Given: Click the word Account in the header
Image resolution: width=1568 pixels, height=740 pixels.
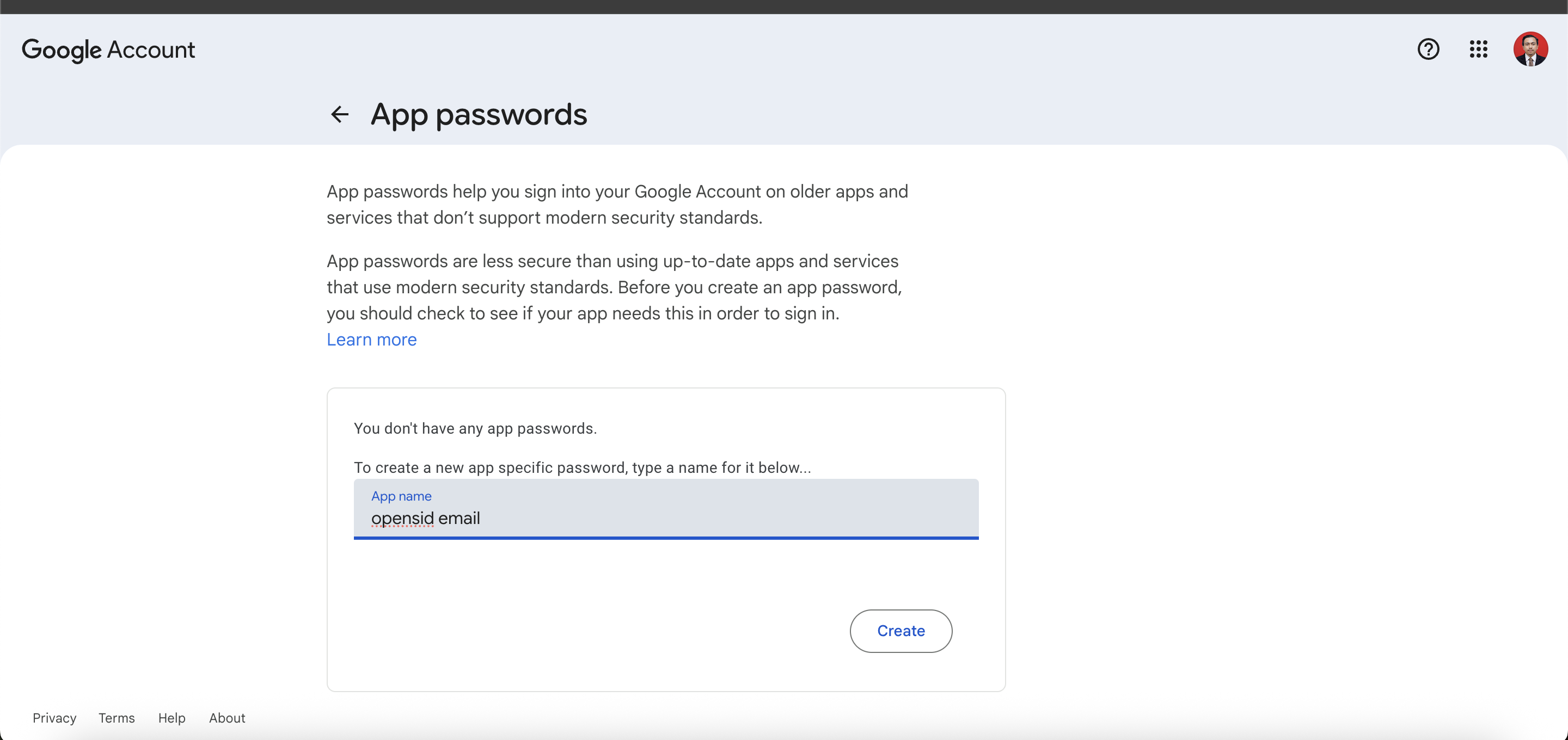Looking at the screenshot, I should [151, 50].
